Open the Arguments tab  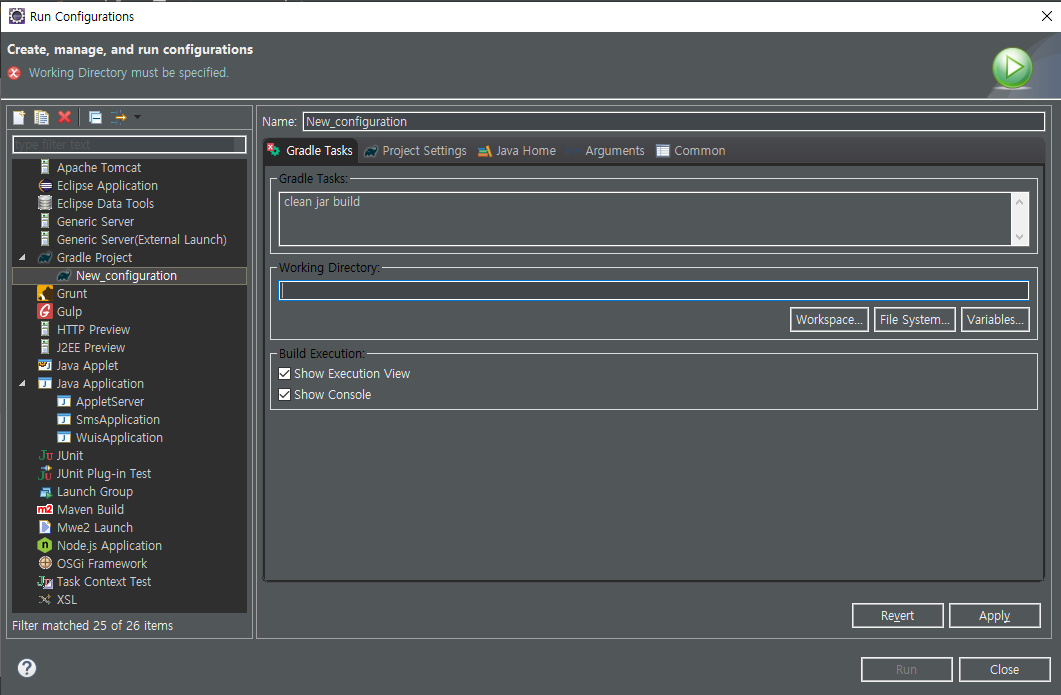click(606, 150)
